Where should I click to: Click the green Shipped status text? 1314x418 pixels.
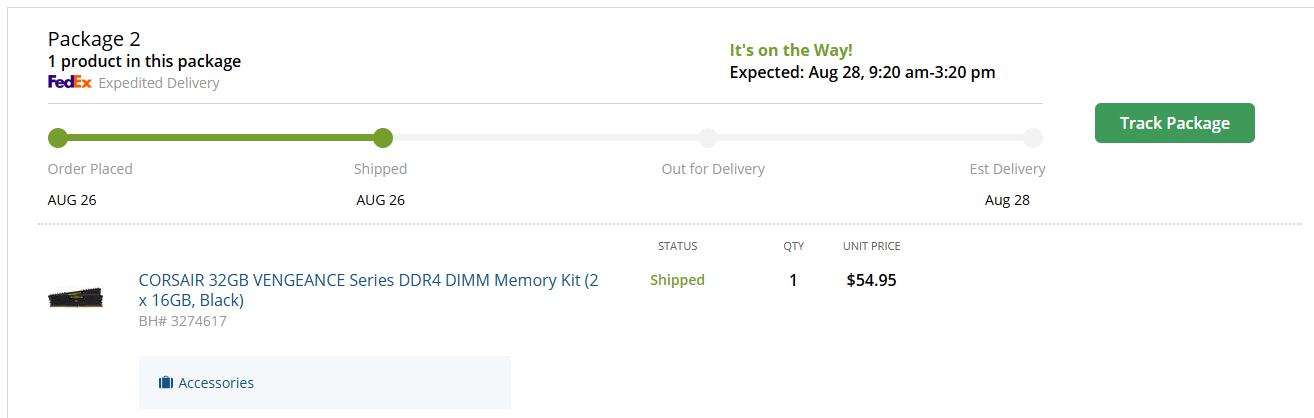(677, 280)
